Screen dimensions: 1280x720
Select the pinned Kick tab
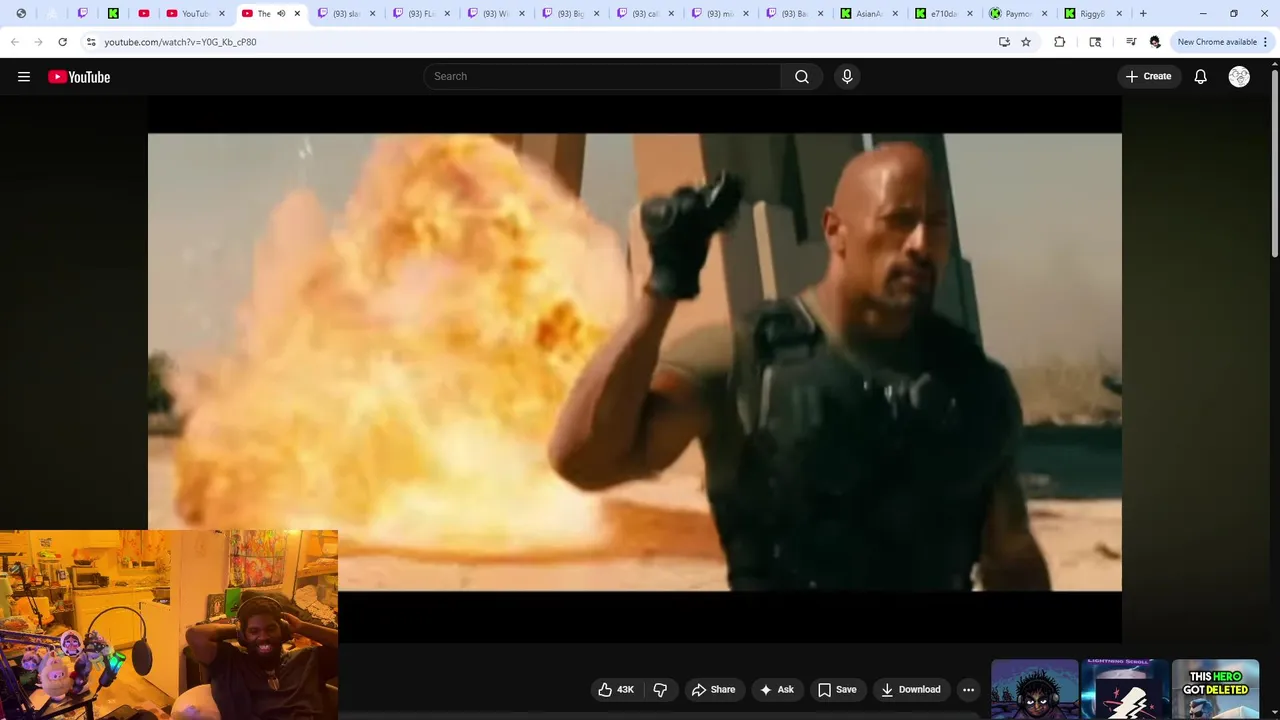(x=113, y=14)
